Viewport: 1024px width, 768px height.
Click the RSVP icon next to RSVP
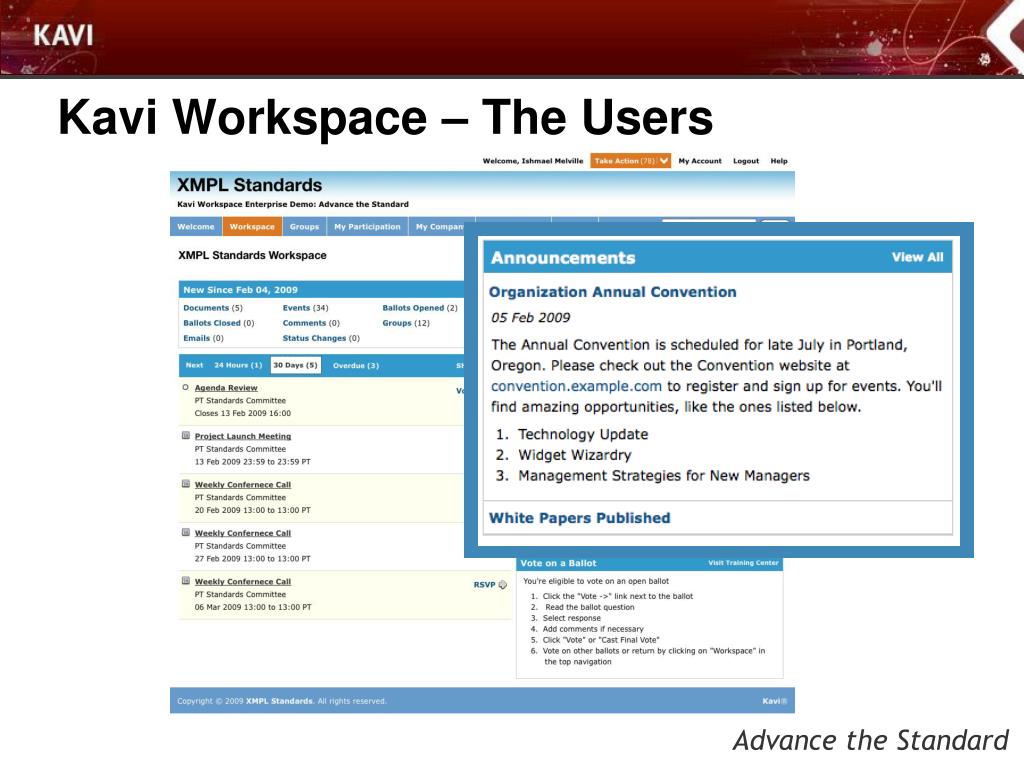502,585
